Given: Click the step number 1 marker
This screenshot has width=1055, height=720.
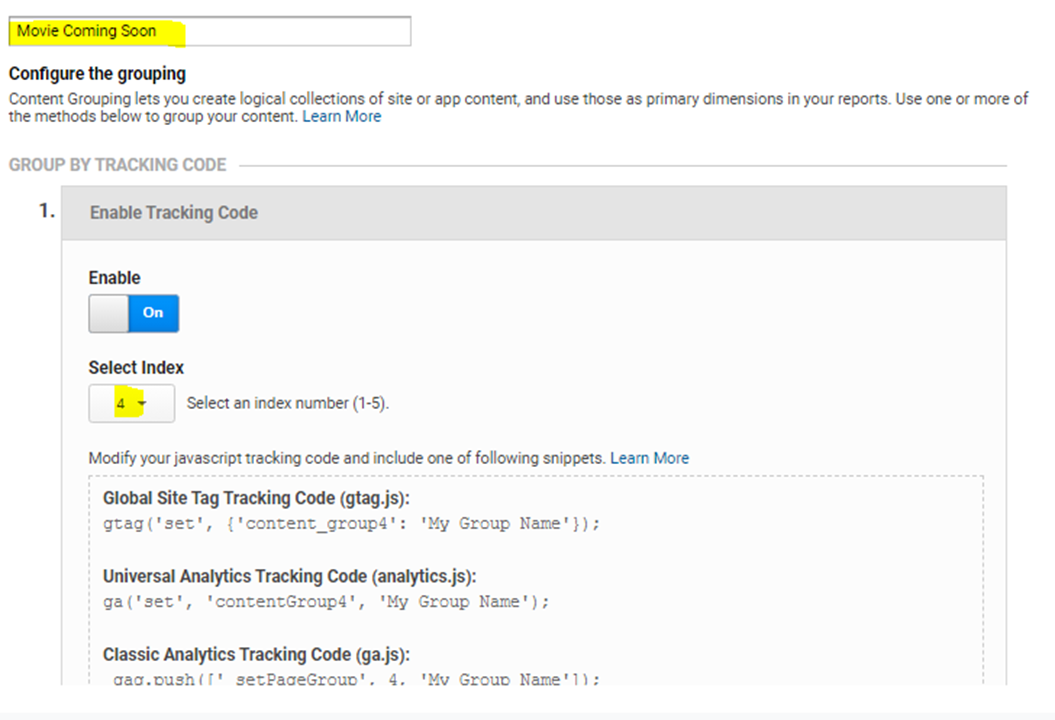Looking at the screenshot, I should pos(45,211).
